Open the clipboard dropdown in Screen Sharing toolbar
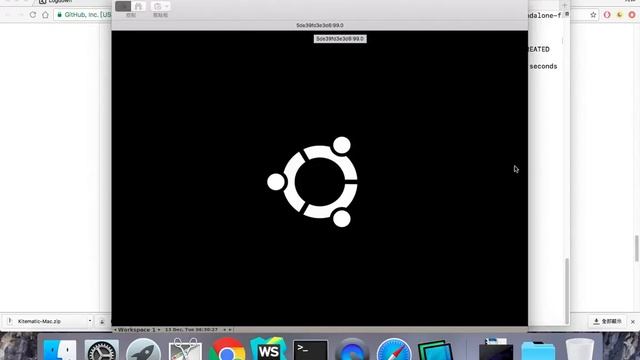Image resolution: width=640 pixels, height=360 pixels. tap(160, 6)
